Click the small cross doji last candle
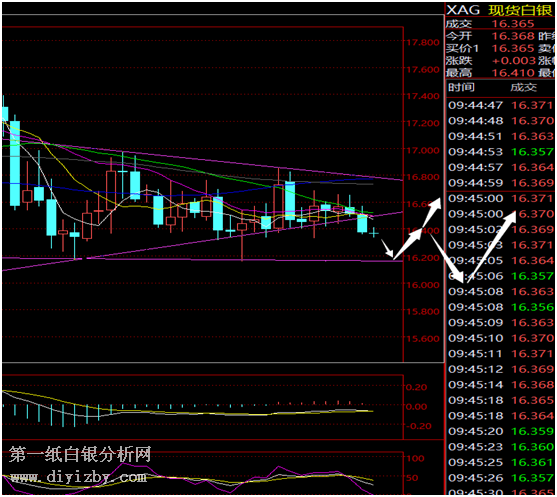 [x=374, y=233]
